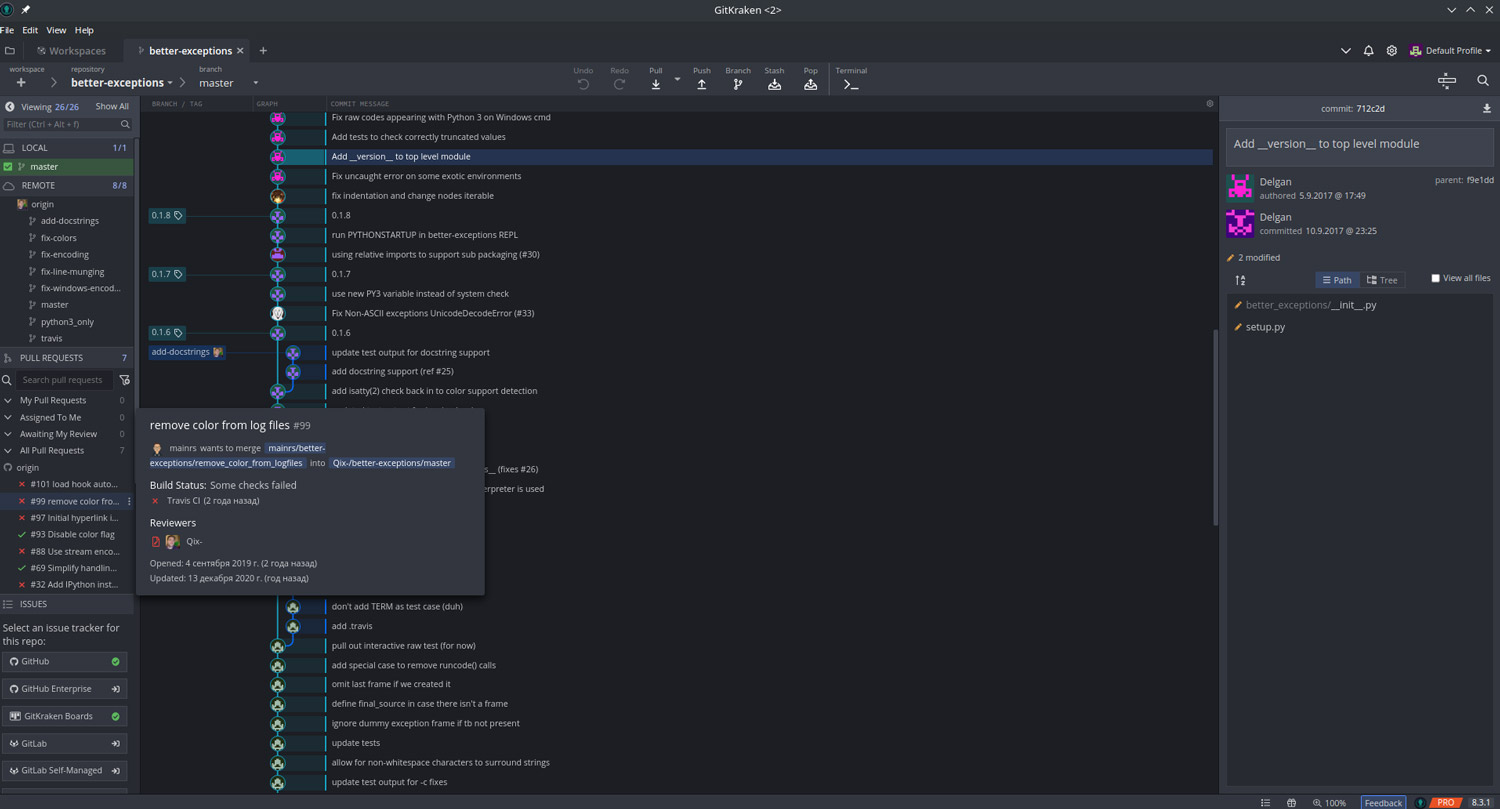Open the master branch dropdown
The image size is (1500, 809).
(255, 83)
